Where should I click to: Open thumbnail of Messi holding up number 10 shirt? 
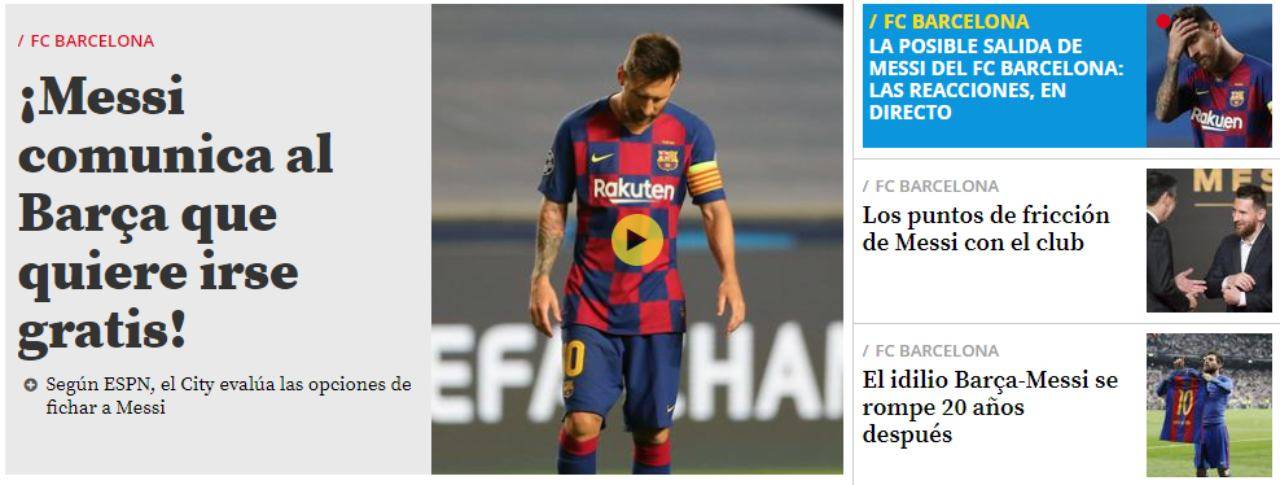coord(1209,404)
